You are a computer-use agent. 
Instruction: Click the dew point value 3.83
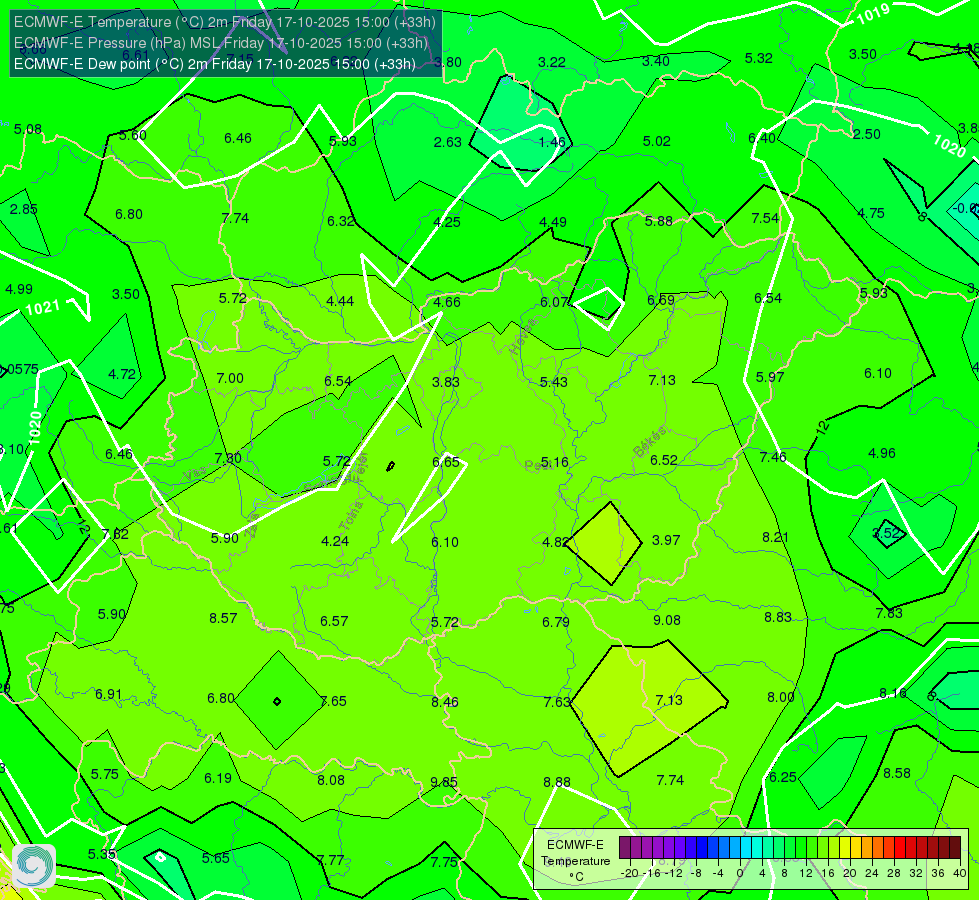(x=446, y=382)
